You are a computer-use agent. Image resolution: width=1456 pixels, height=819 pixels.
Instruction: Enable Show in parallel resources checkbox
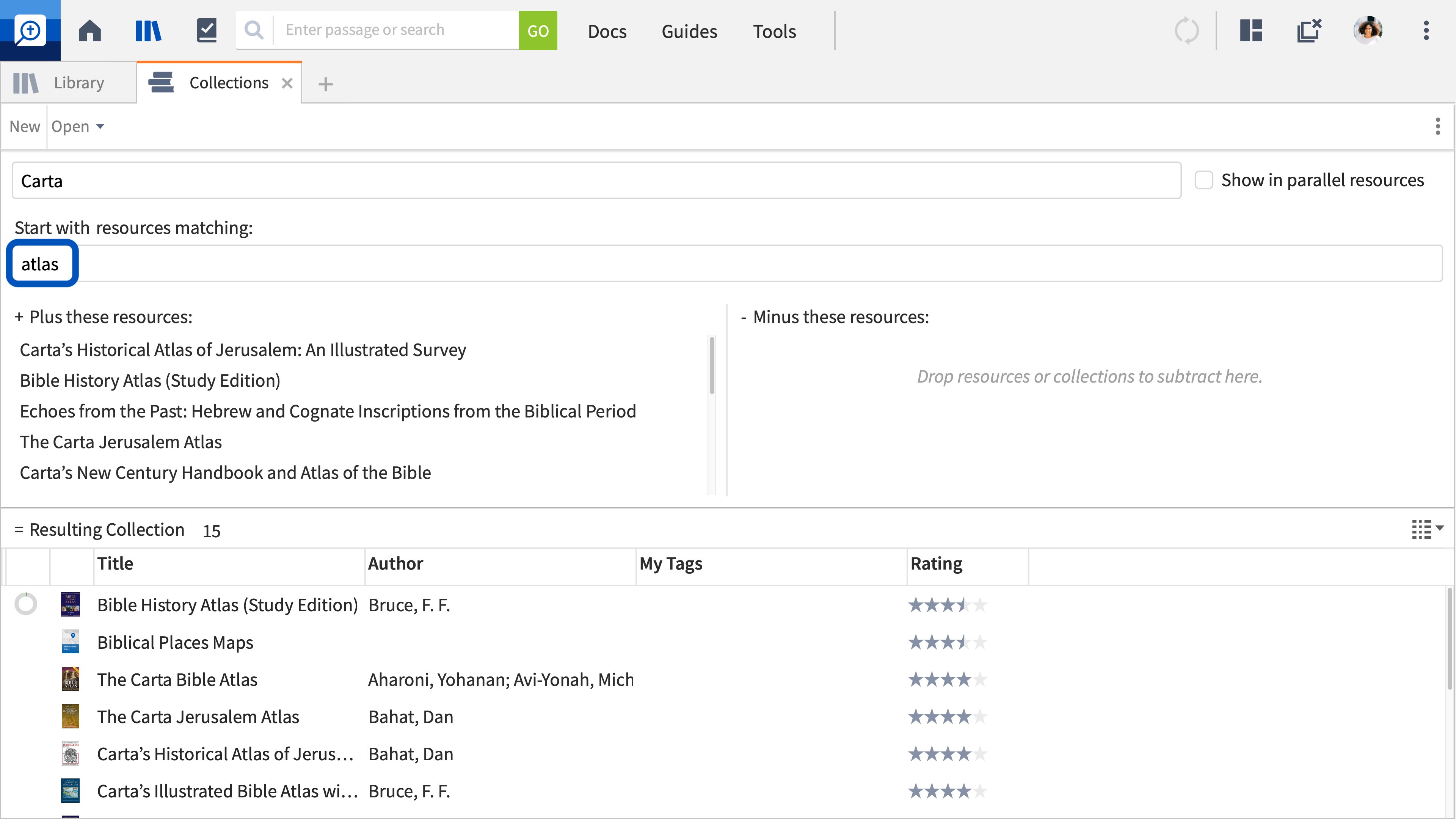pyautogui.click(x=1203, y=180)
